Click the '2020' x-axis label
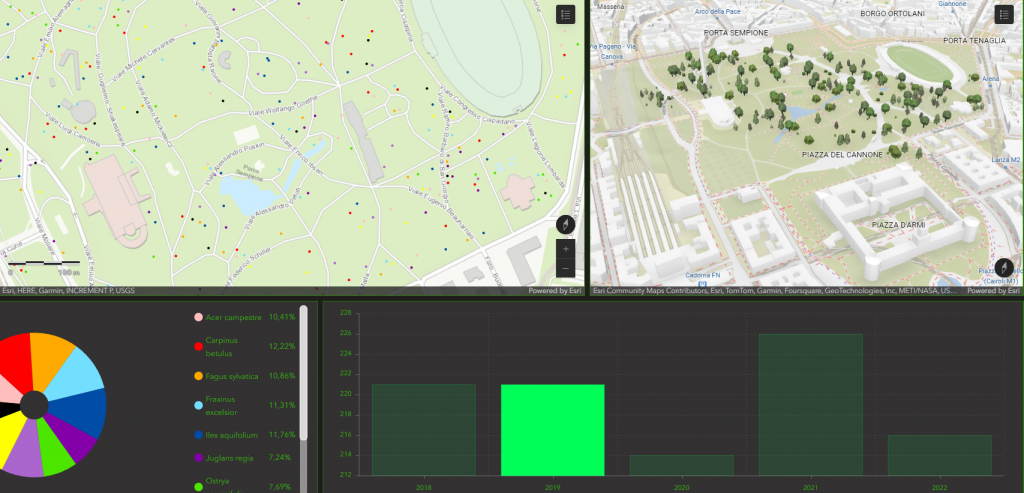The image size is (1024, 493). point(682,487)
